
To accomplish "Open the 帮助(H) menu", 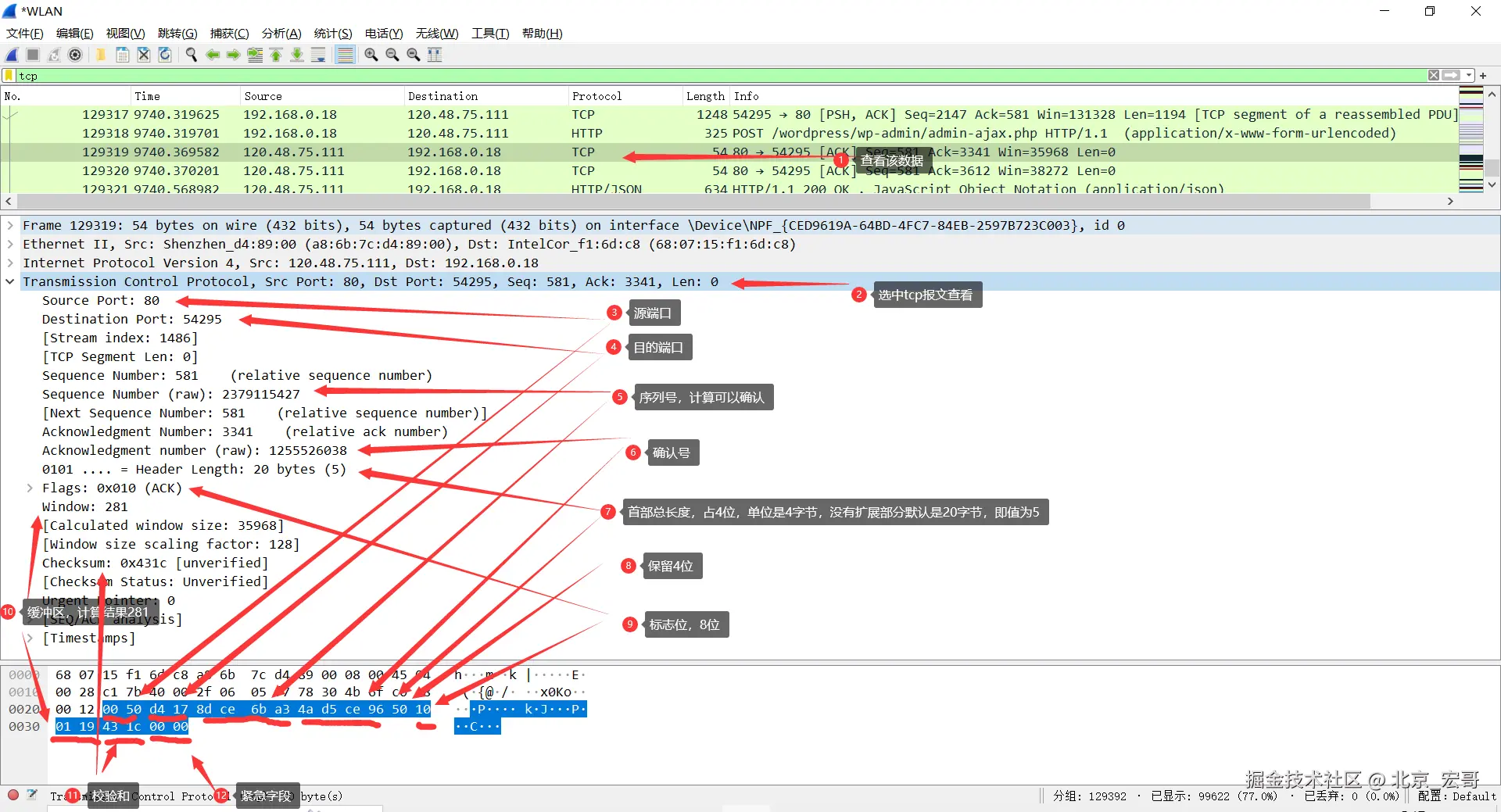I will [x=543, y=34].
